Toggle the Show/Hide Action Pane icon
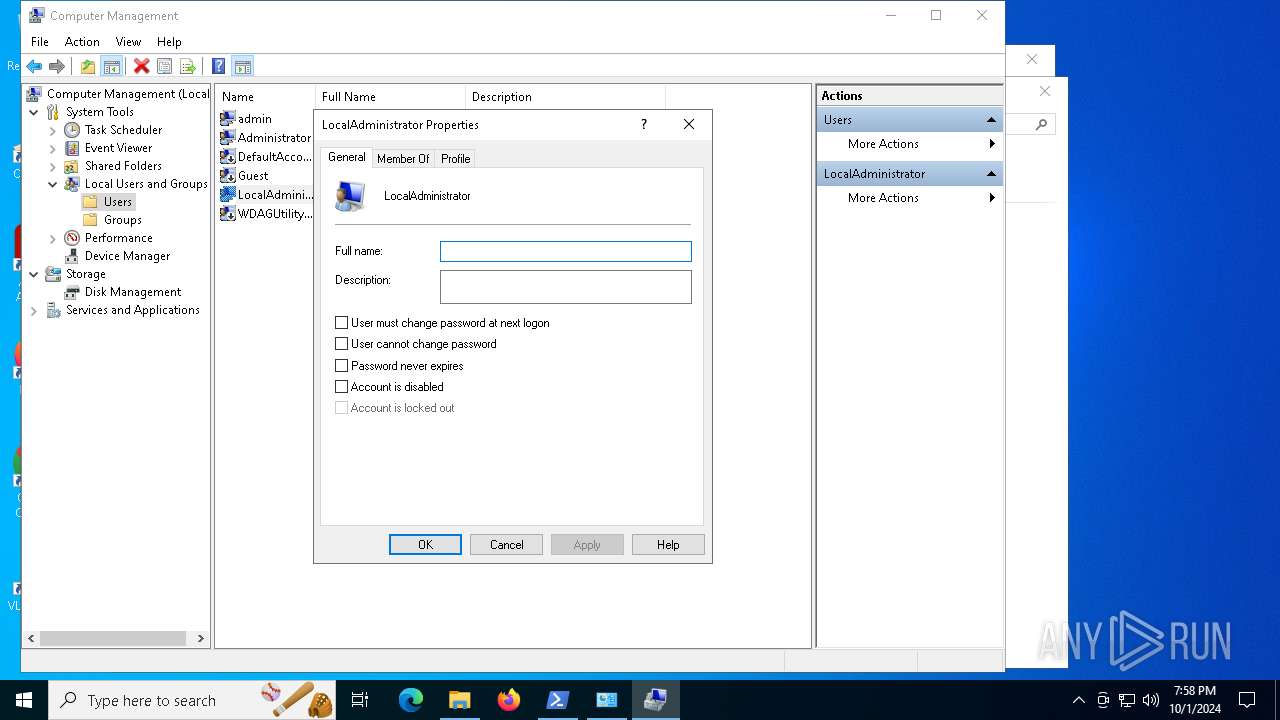Screen dimensions: 1280x720 click(x=242, y=66)
